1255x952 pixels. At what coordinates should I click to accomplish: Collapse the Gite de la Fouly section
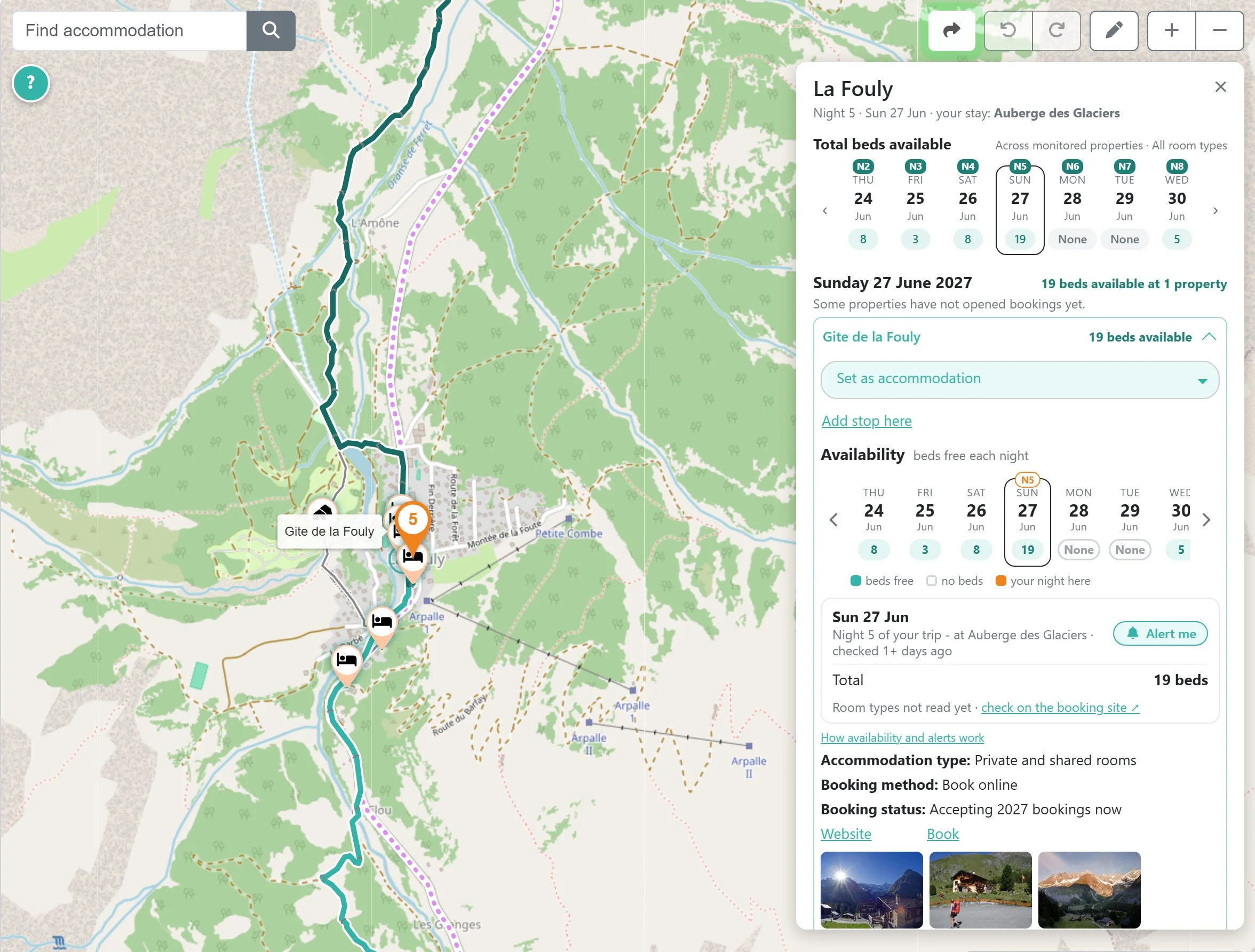pos(1209,337)
